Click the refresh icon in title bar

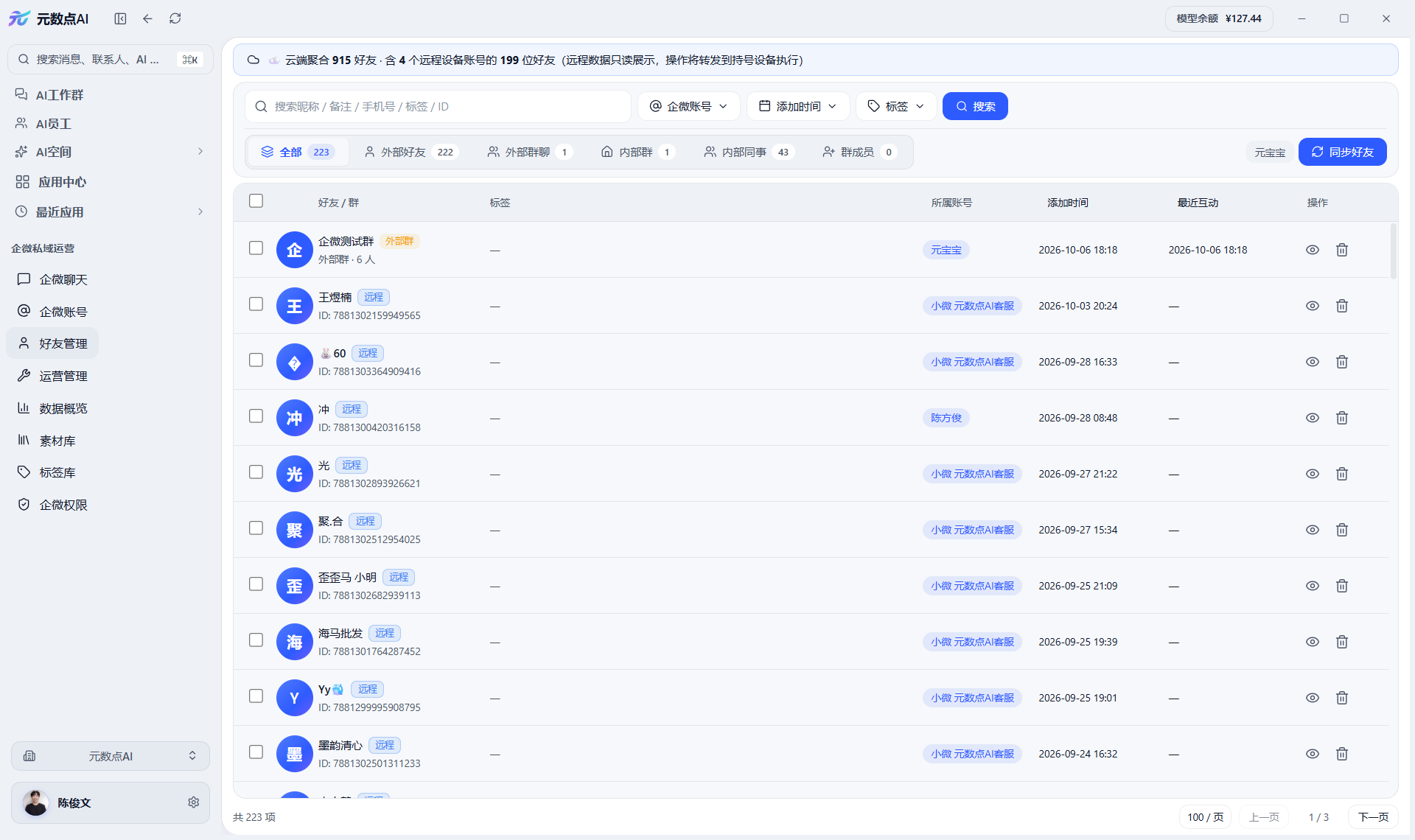tap(175, 18)
